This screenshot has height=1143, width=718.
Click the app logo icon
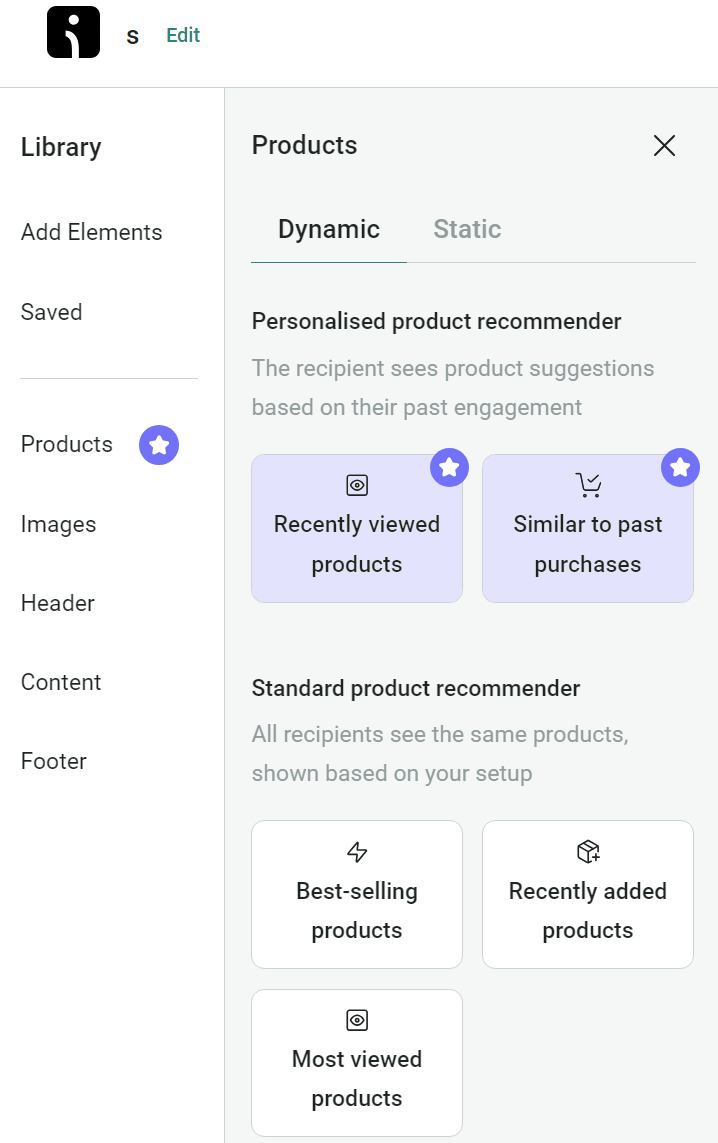coord(73,32)
